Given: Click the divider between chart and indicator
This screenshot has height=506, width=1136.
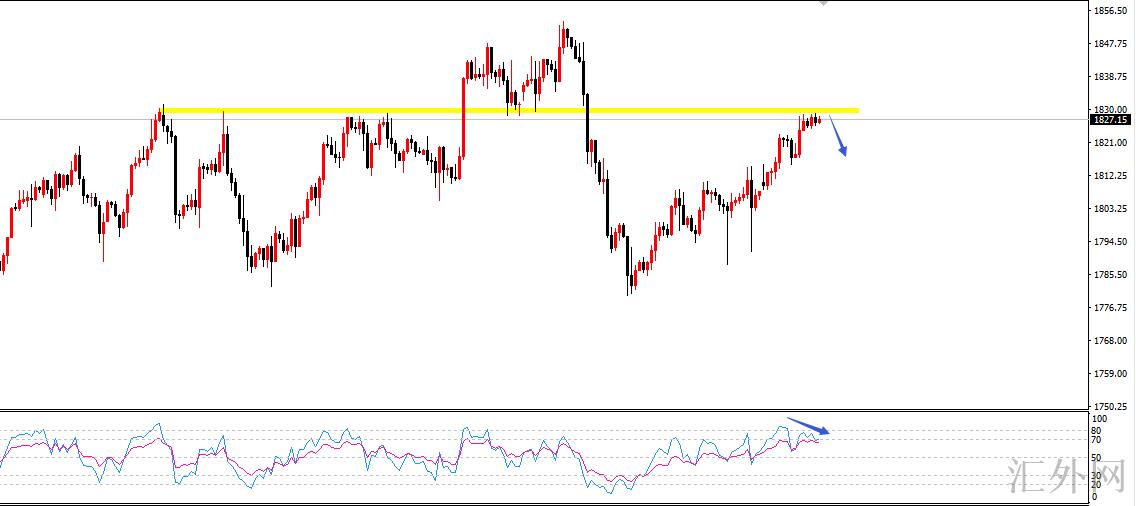Looking at the screenshot, I should pyautogui.click(x=540, y=410).
